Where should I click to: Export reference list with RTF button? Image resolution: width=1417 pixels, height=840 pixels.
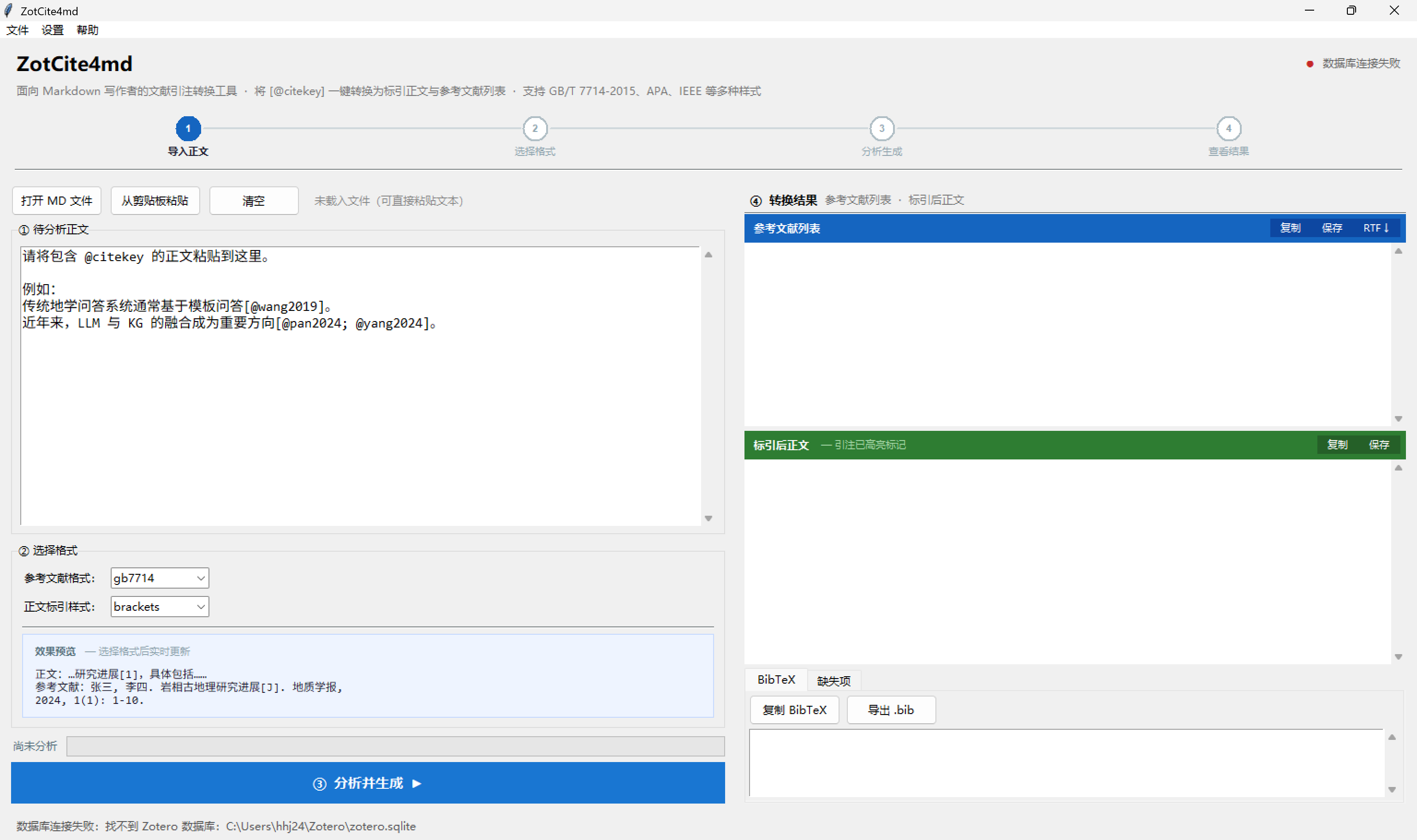pos(1376,228)
